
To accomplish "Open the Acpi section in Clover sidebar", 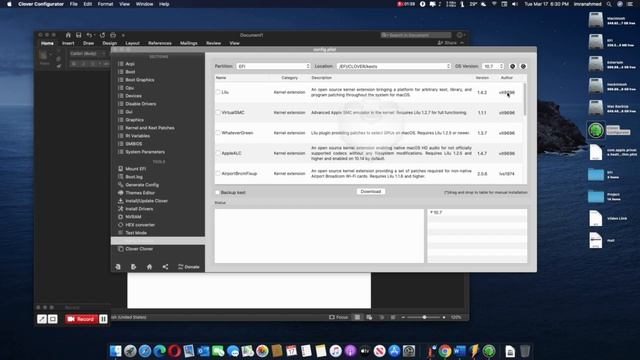I will 130,64.
